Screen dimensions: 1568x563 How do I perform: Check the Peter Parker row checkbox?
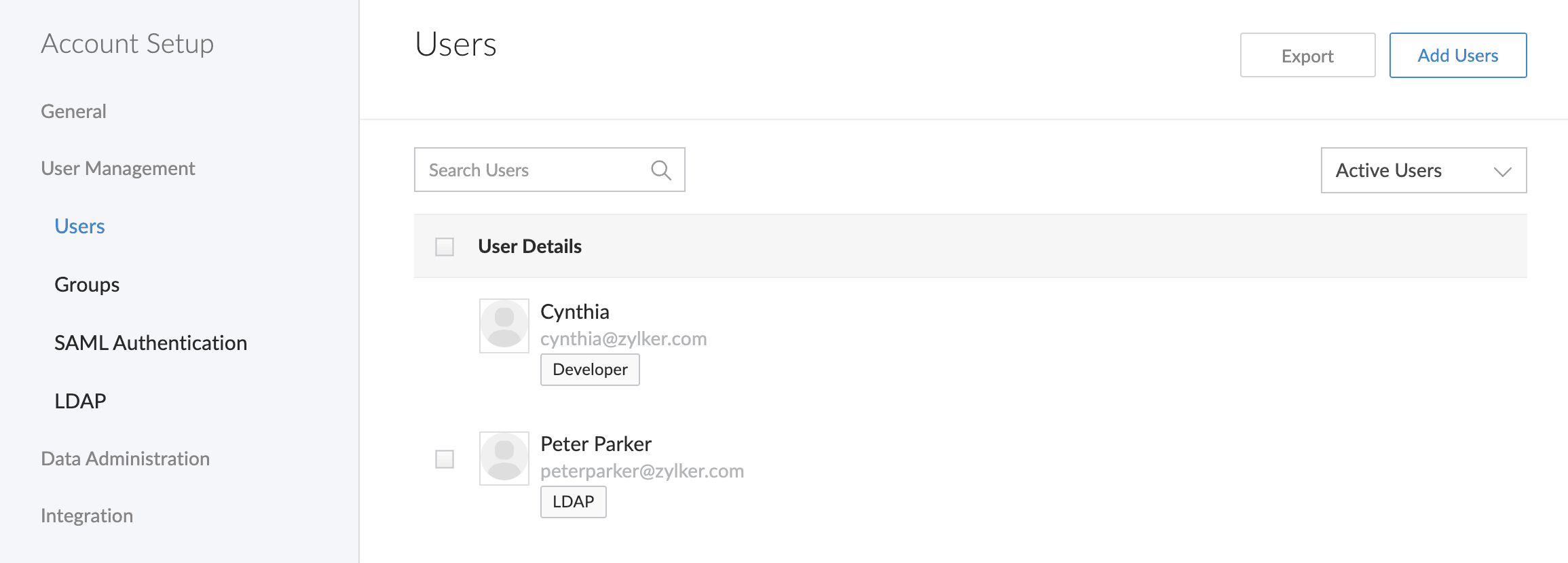pos(445,459)
